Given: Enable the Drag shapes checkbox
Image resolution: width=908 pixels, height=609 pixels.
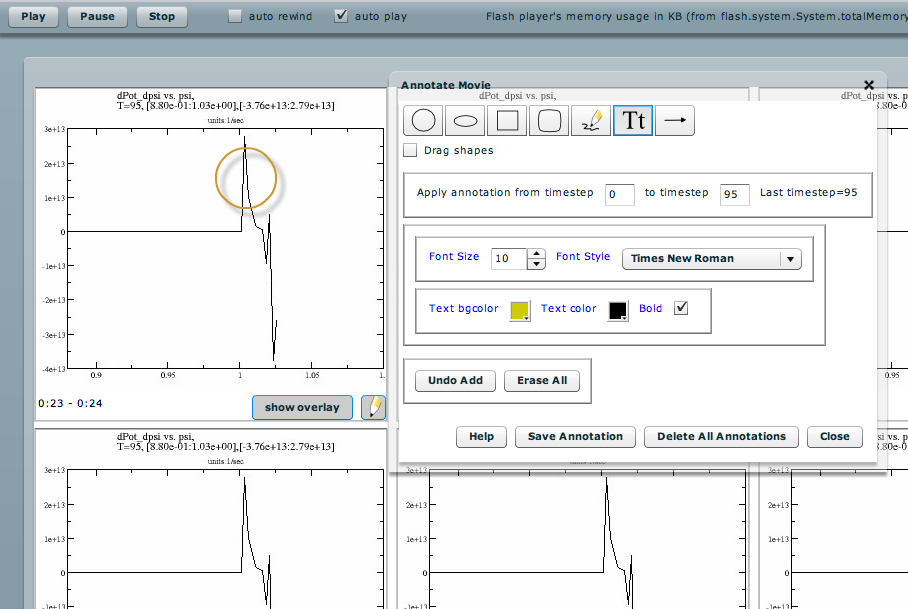Looking at the screenshot, I should pyautogui.click(x=410, y=150).
